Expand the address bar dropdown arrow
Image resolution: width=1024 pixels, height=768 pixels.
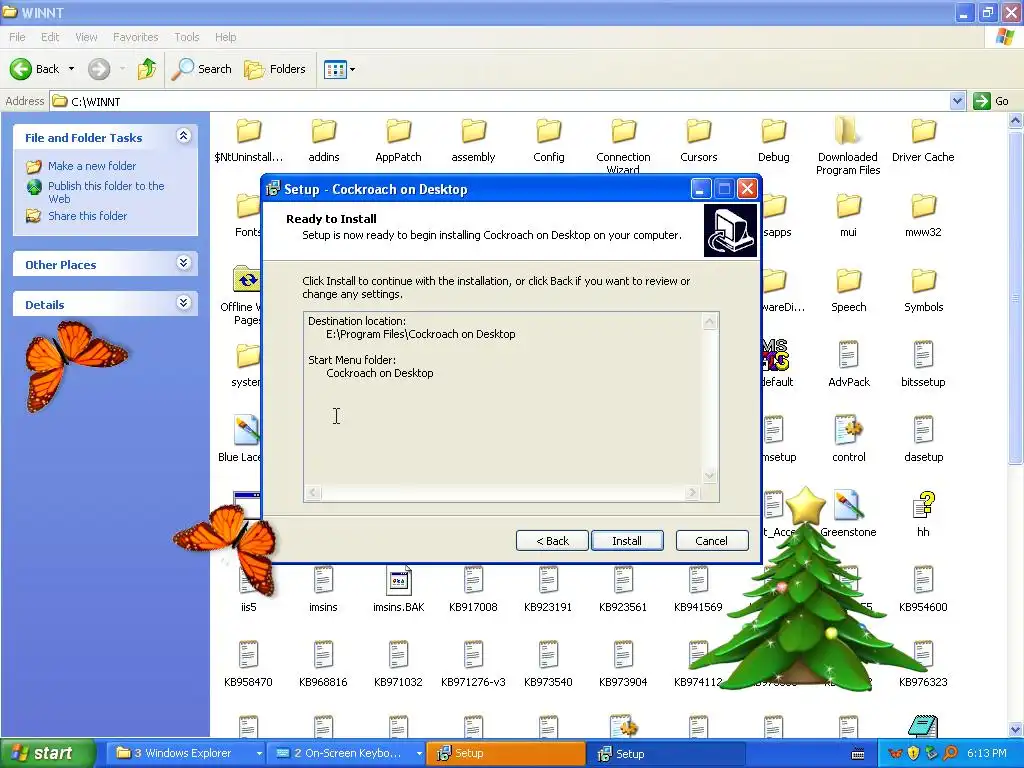pos(957,101)
